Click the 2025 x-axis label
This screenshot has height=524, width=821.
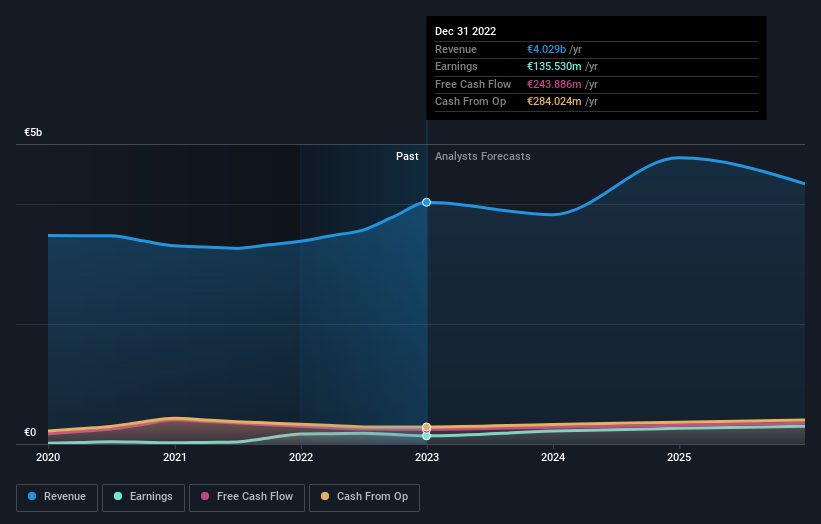click(x=679, y=457)
